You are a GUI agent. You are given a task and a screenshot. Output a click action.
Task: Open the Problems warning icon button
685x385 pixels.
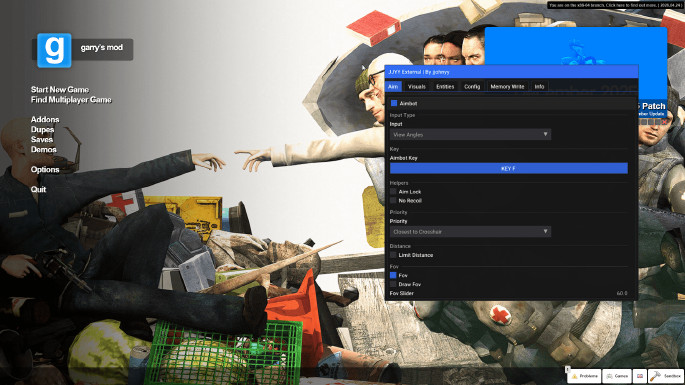585,376
